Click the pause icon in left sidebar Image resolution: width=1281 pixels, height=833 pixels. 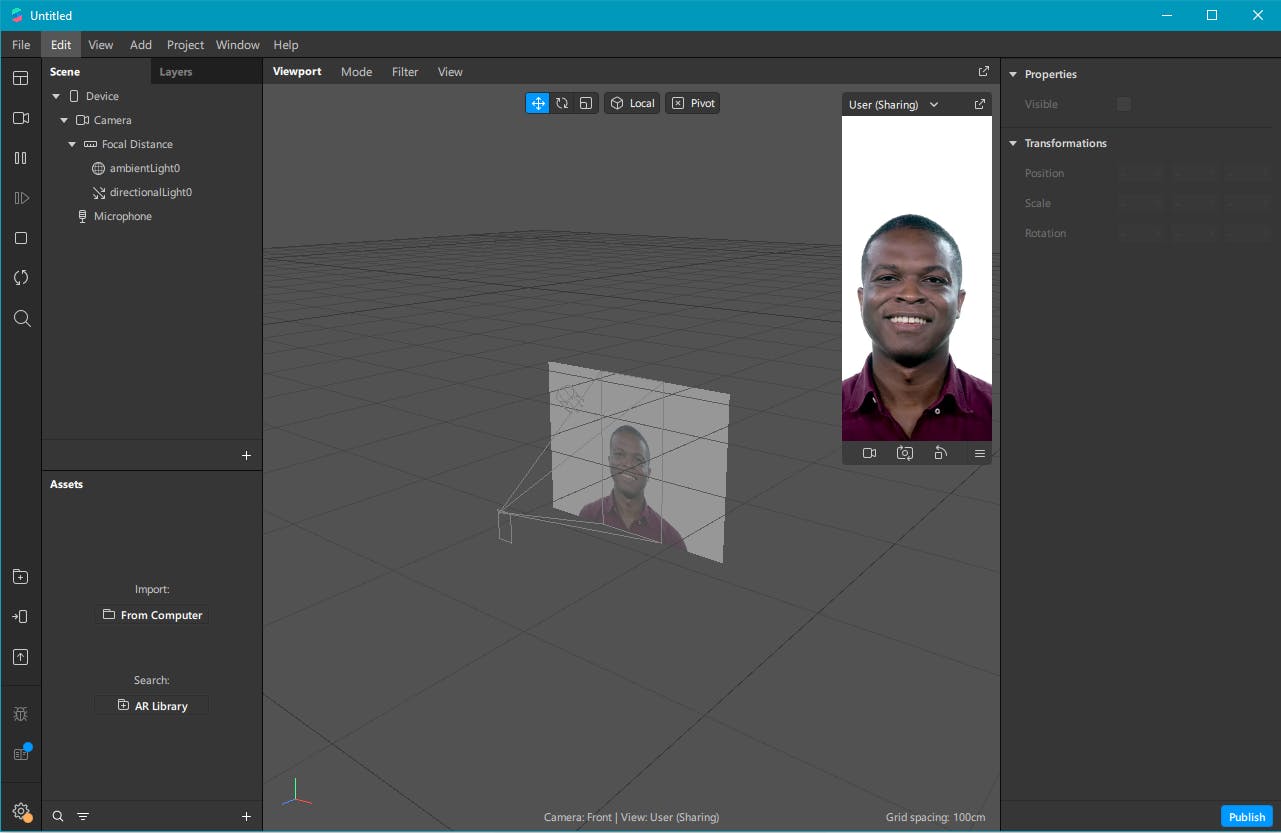21,158
